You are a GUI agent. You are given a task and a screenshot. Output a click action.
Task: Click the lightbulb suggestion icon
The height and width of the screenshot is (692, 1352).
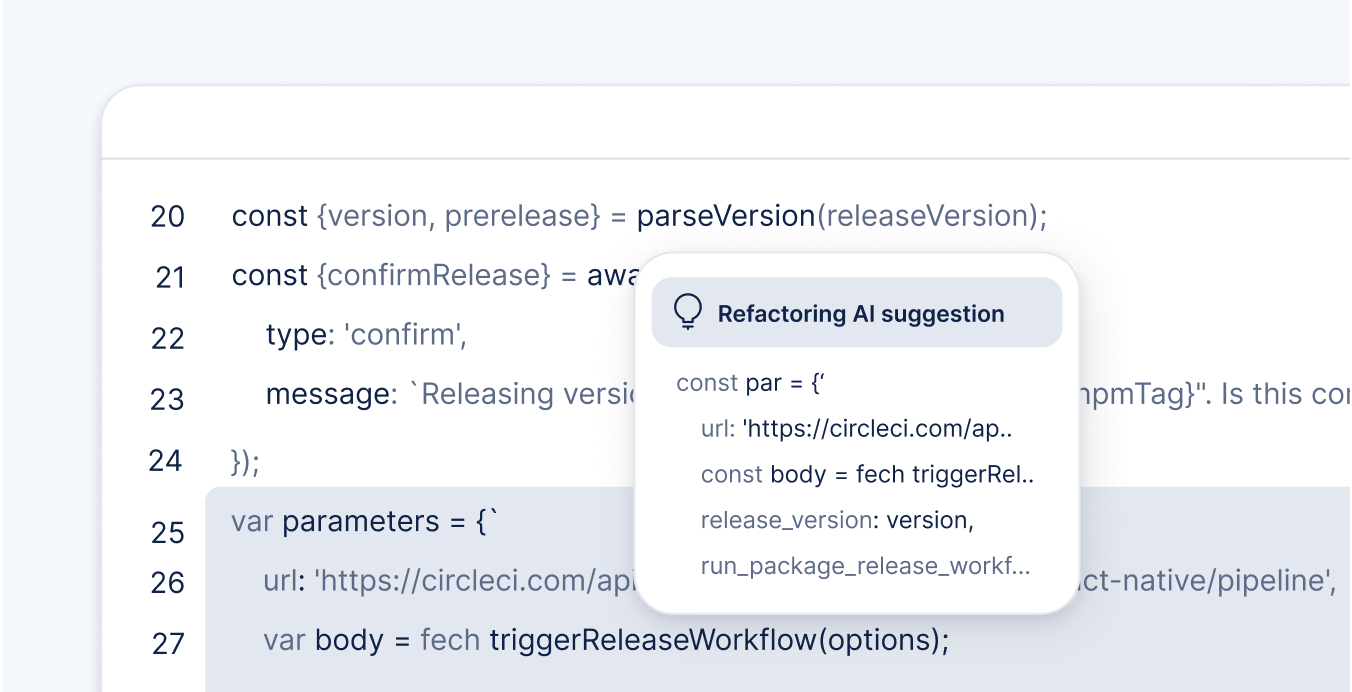point(688,313)
